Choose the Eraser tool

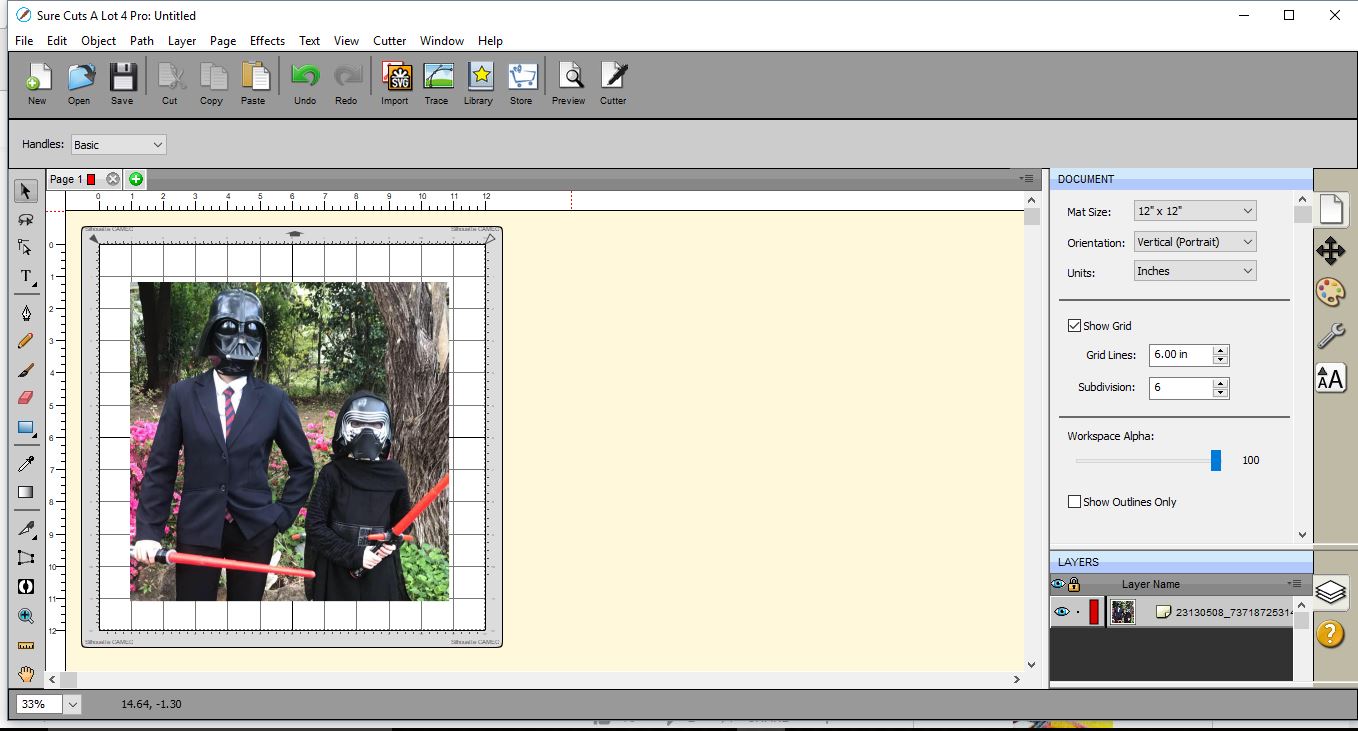click(x=27, y=397)
